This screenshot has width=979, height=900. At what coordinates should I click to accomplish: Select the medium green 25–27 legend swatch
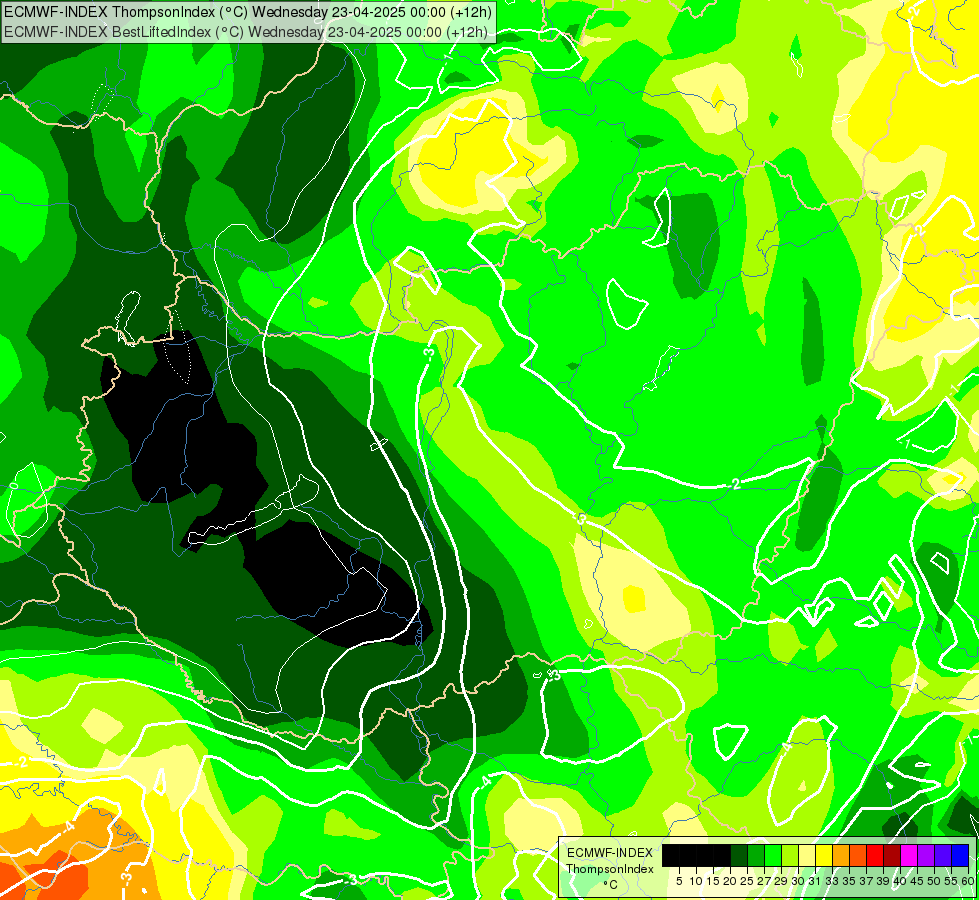(756, 855)
